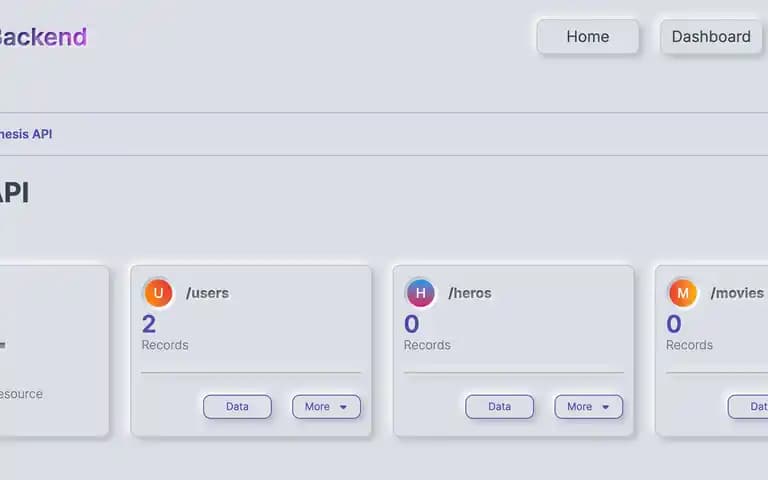
Task: Expand the More dropdown for /users
Action: point(326,407)
